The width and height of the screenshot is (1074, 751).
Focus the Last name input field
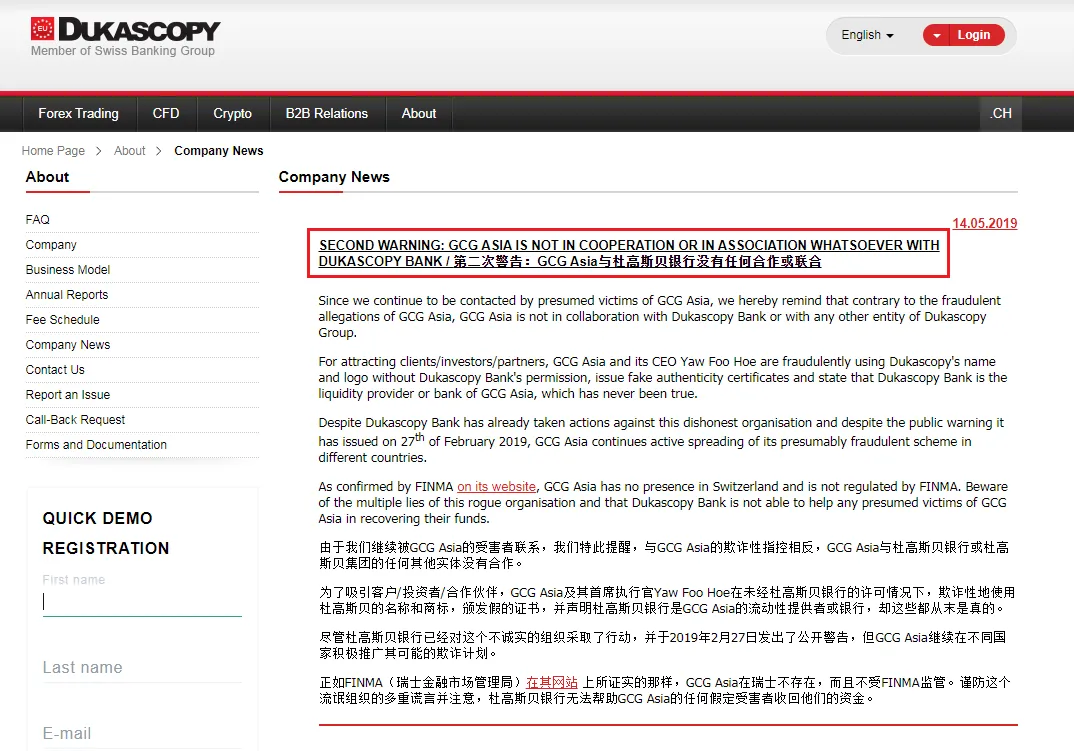point(142,667)
